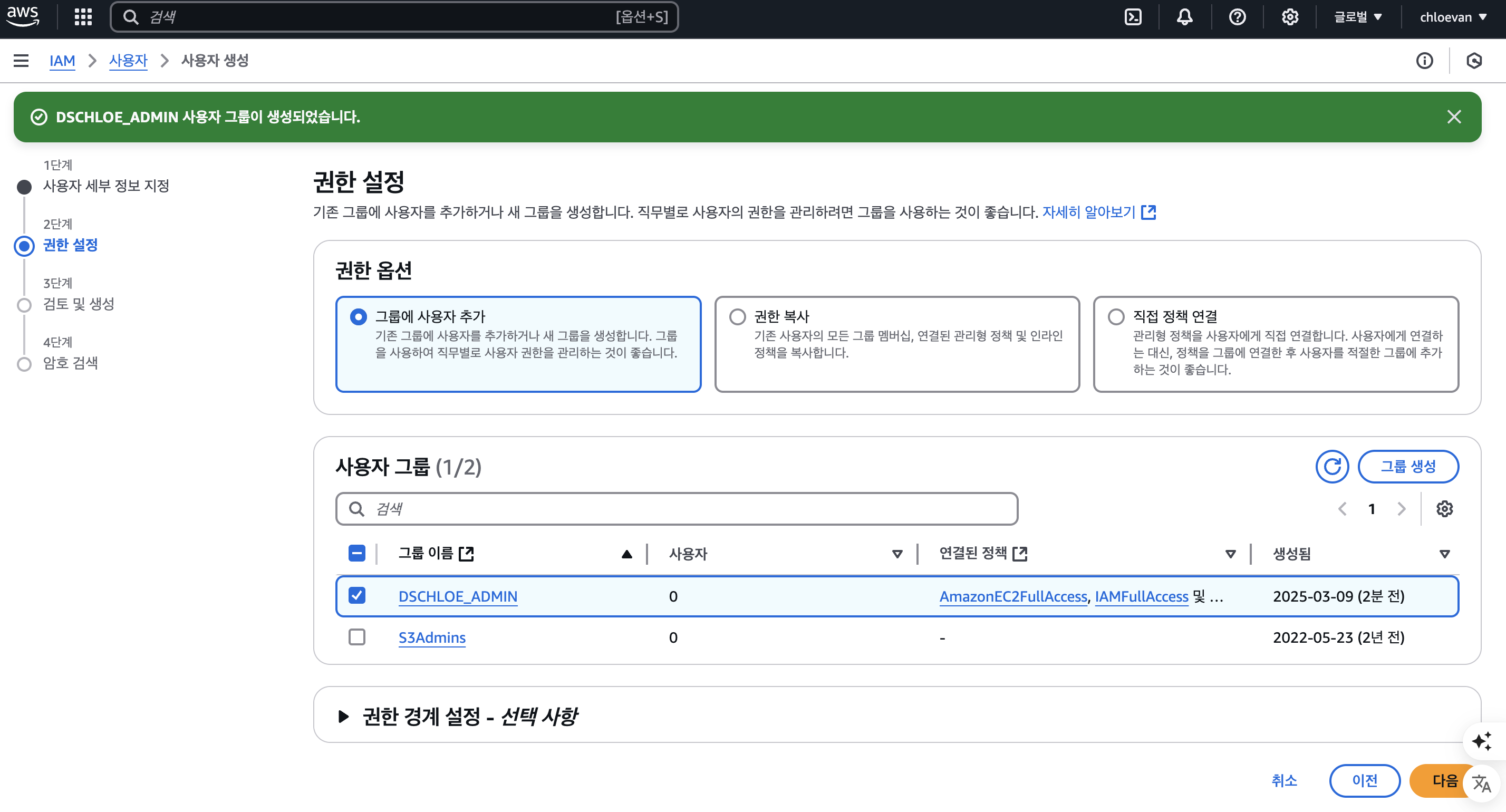Toggle the hamburger side navigation menu
Screen dimensions: 1506x812
[x=21, y=61]
